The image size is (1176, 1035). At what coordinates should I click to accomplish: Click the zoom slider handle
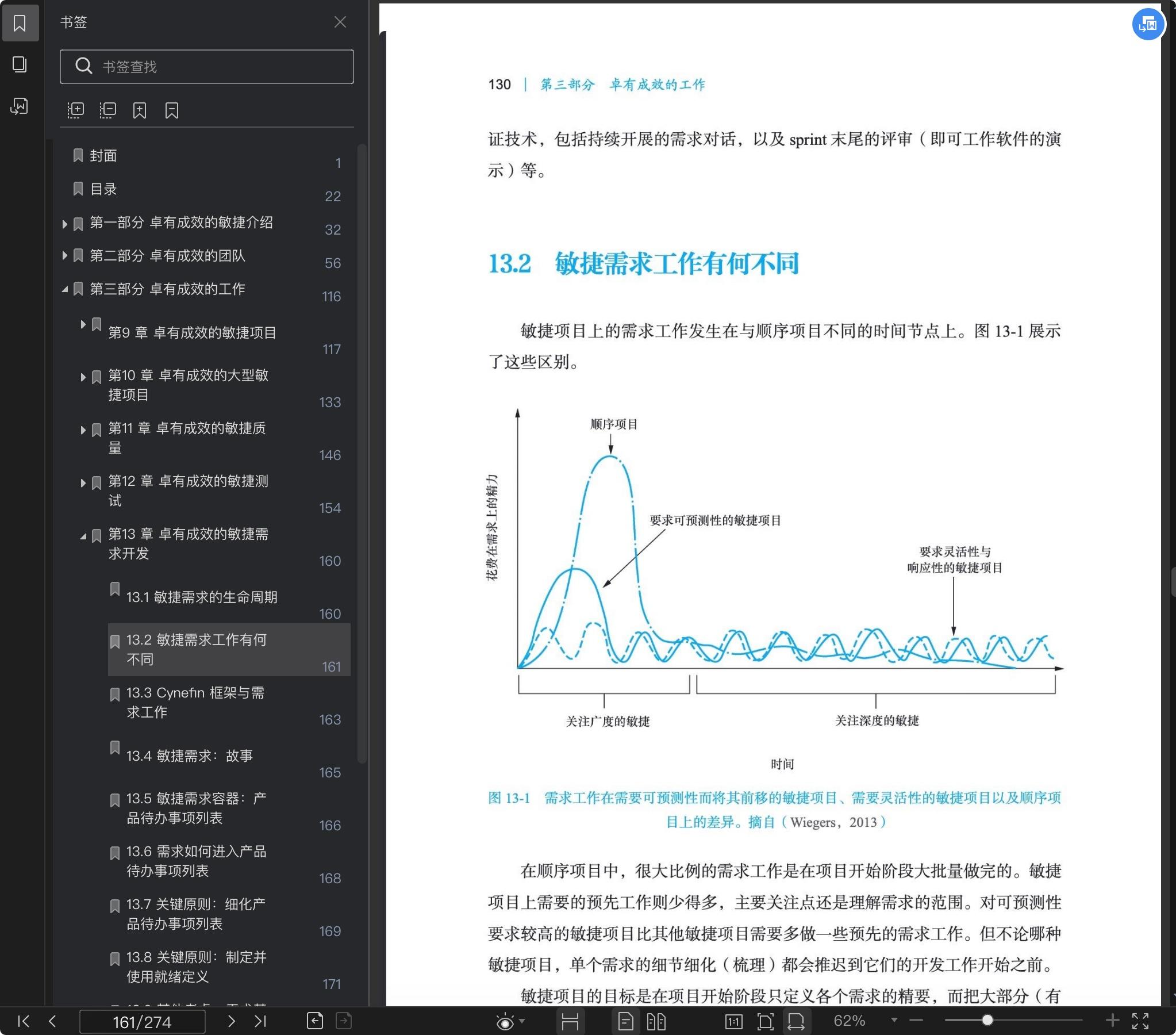[987, 1021]
